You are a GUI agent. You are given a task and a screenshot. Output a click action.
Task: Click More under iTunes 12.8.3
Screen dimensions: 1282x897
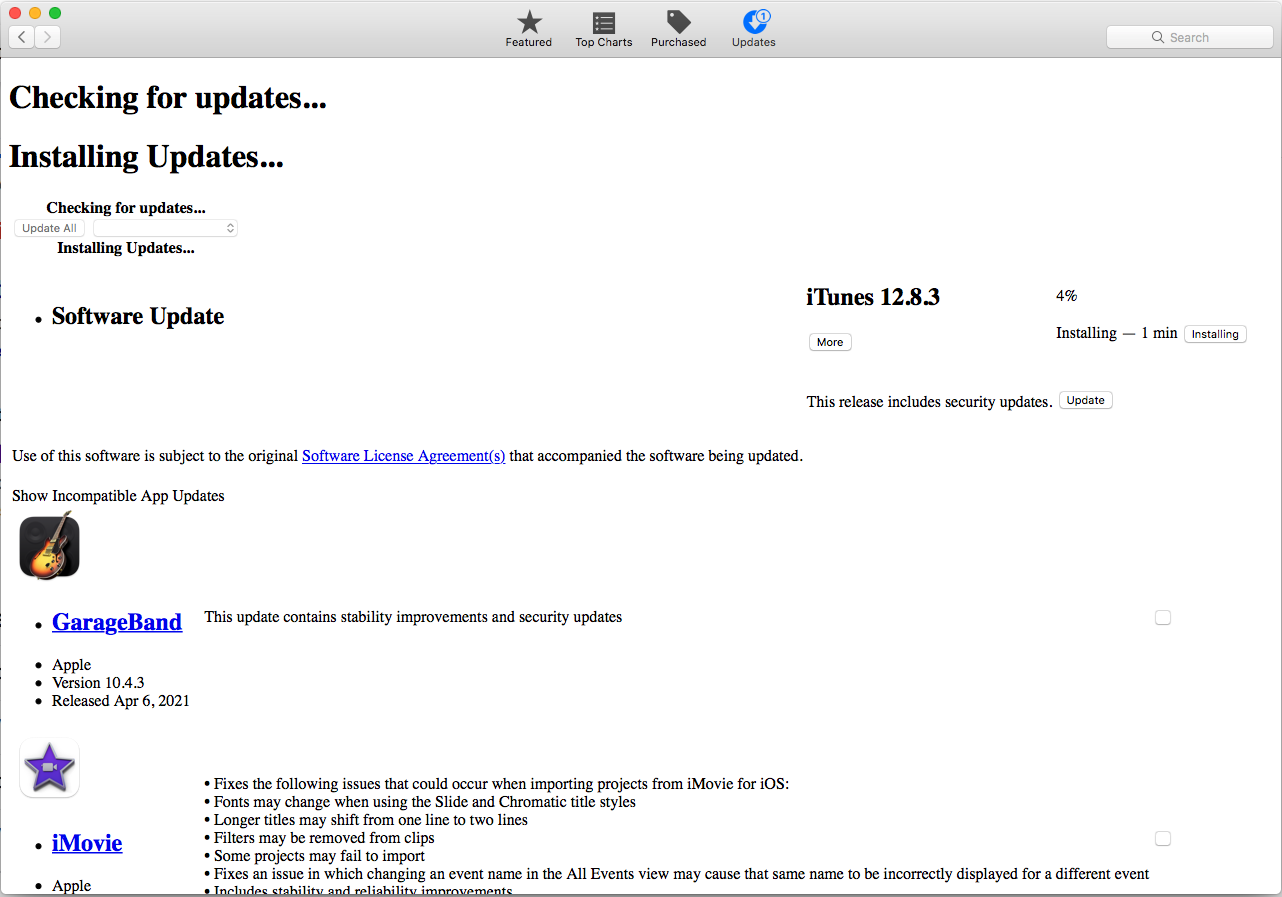pos(830,342)
